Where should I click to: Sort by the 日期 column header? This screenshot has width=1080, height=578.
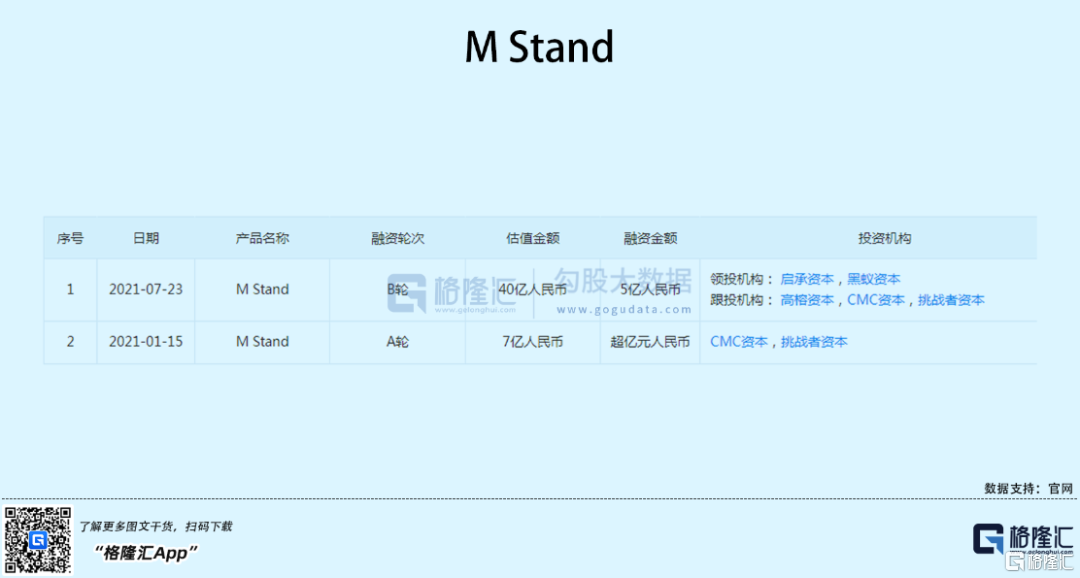point(146,238)
